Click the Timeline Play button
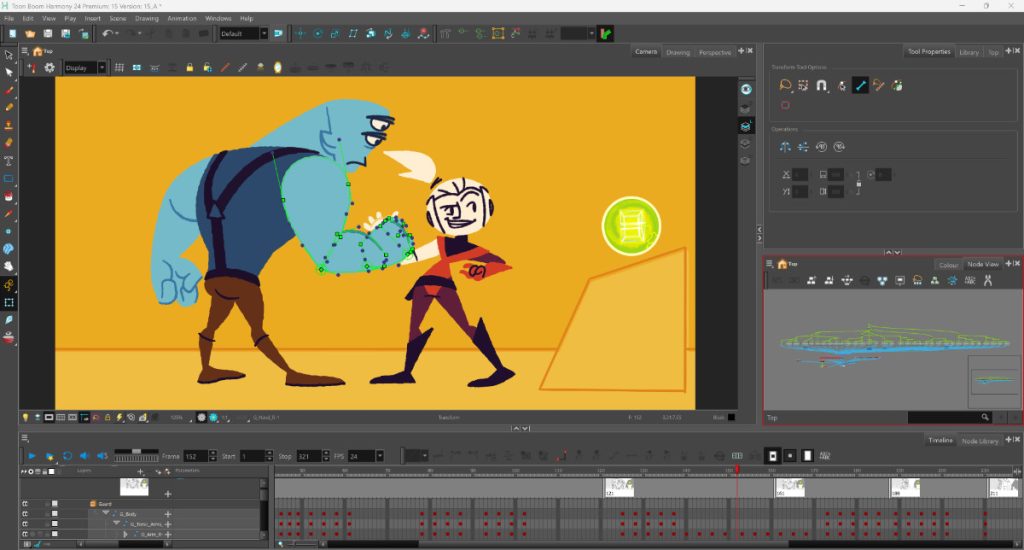1024x550 pixels. pos(31,456)
